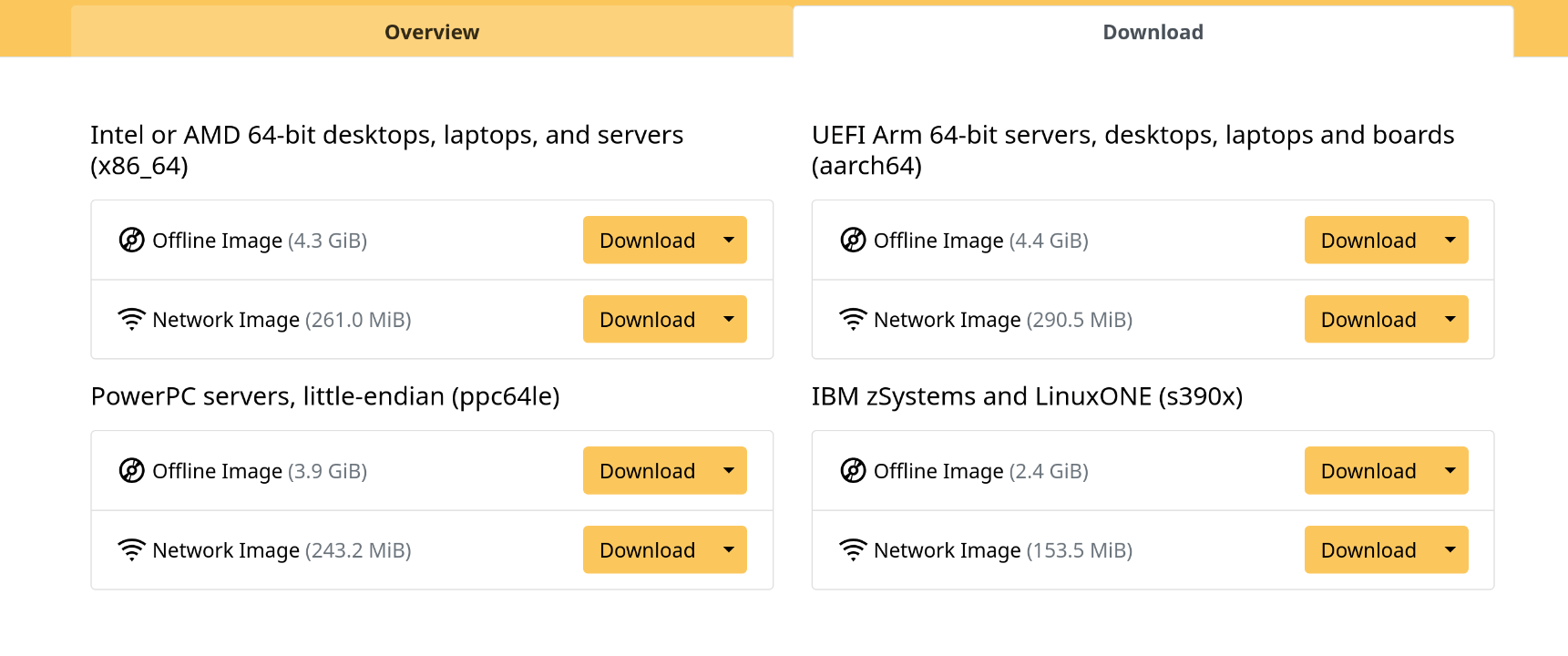
Task: Download the x86_64 Offline Image (4.3 GiB)
Action: pos(647,240)
